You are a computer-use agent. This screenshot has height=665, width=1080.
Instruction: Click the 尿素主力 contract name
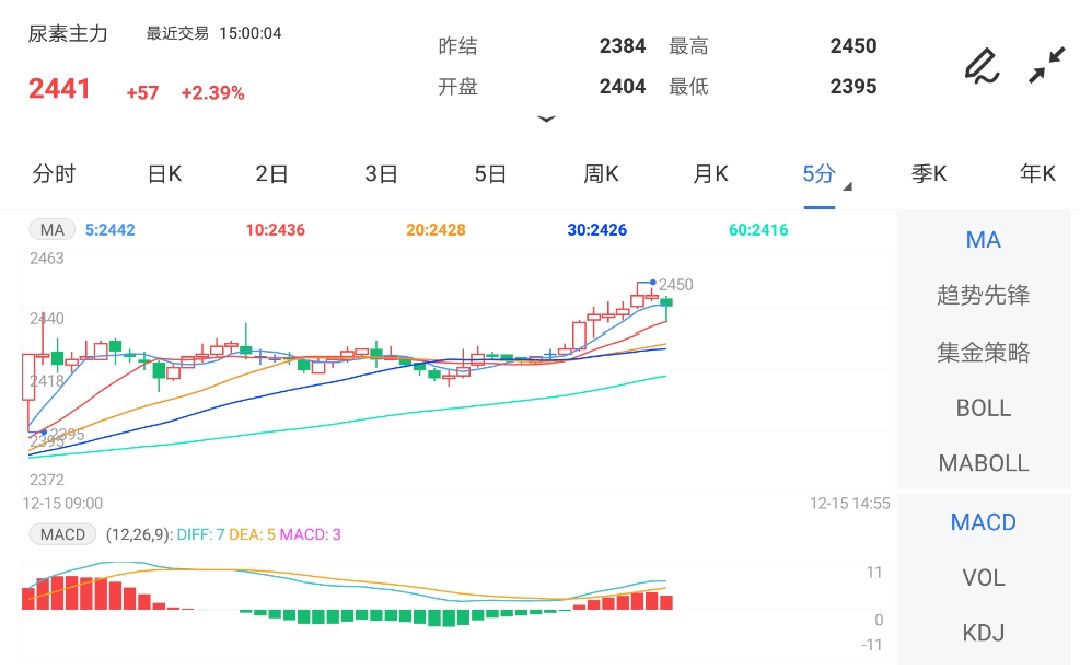point(67,33)
